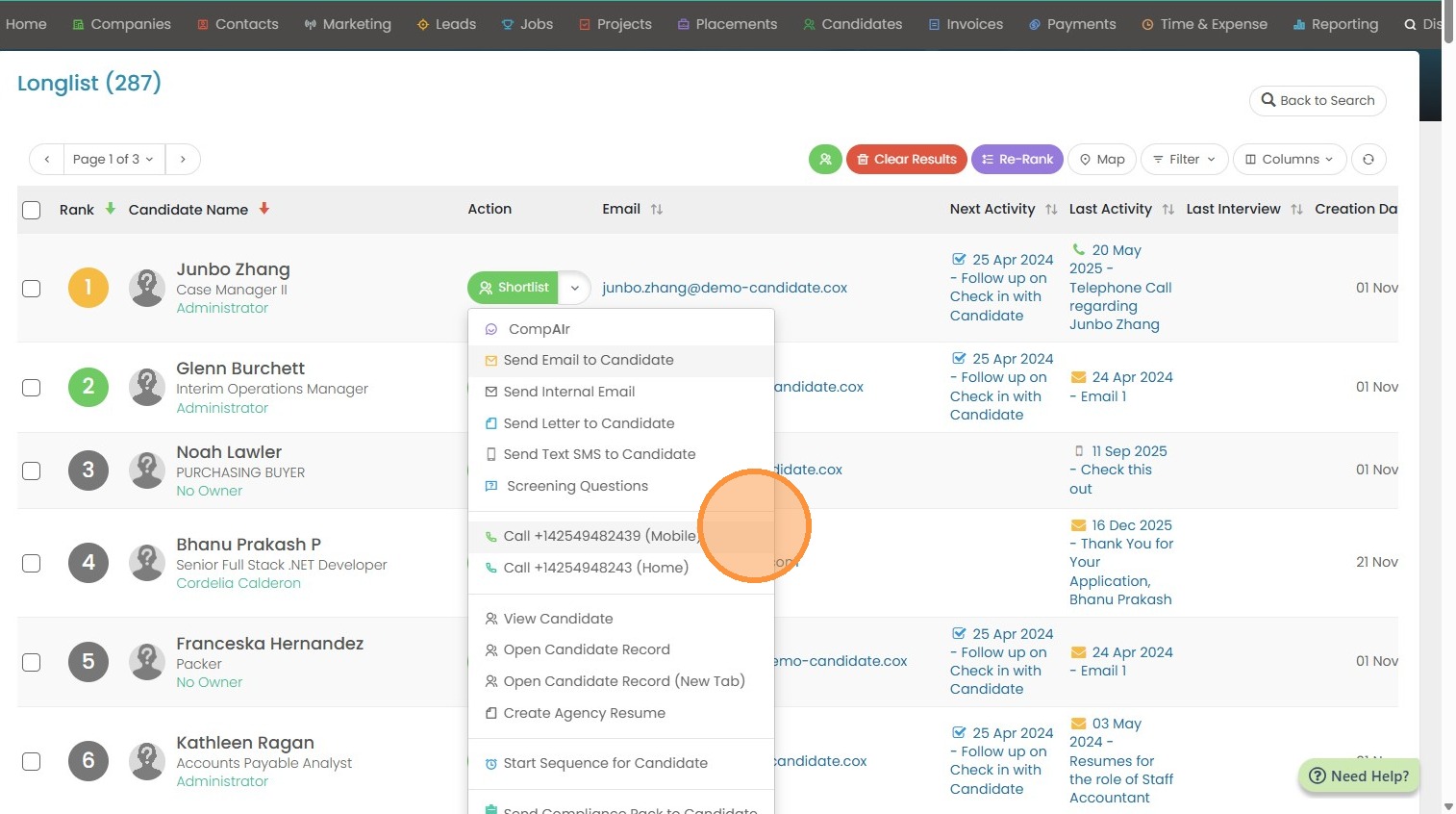Select Noah Lawler's row checkbox

tap(32, 471)
